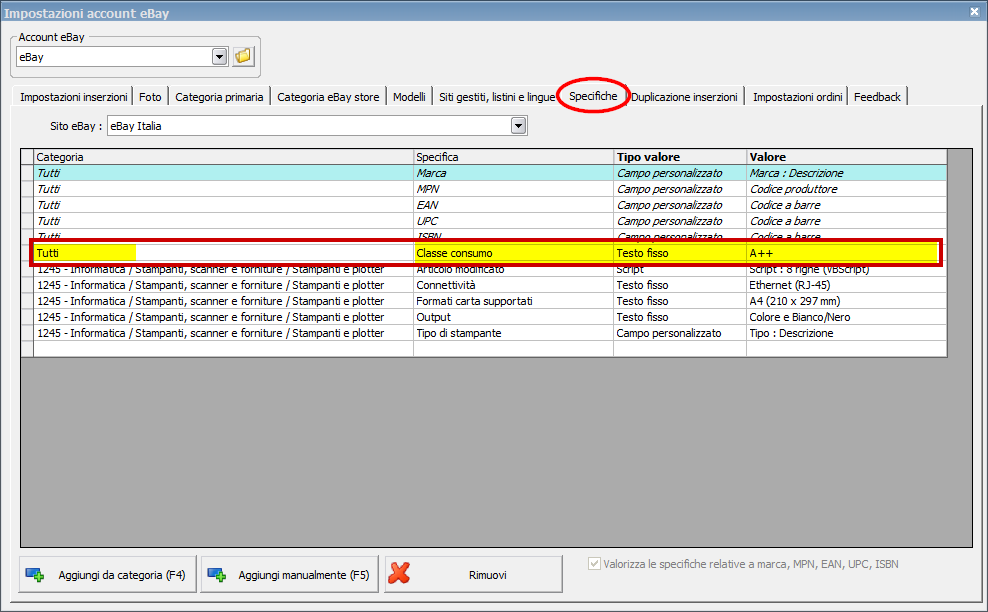
Task: Select the EAN specifica cell
Action: [514, 205]
